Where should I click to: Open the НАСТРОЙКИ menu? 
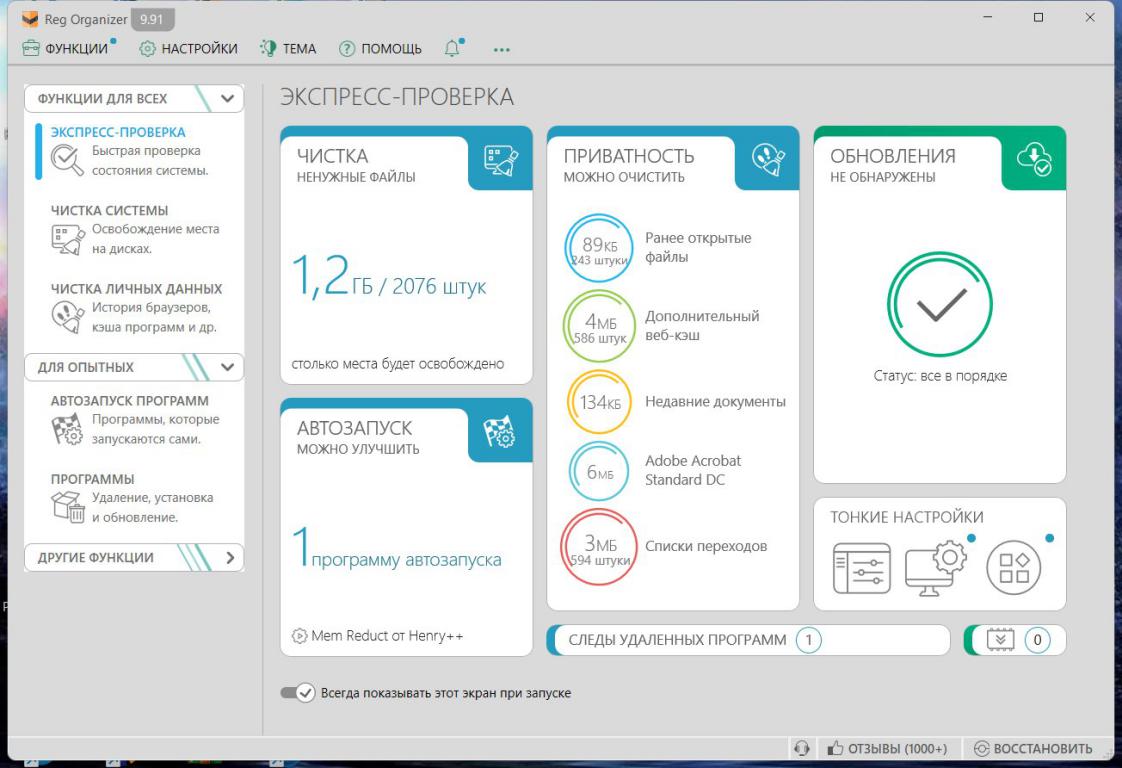click(189, 49)
